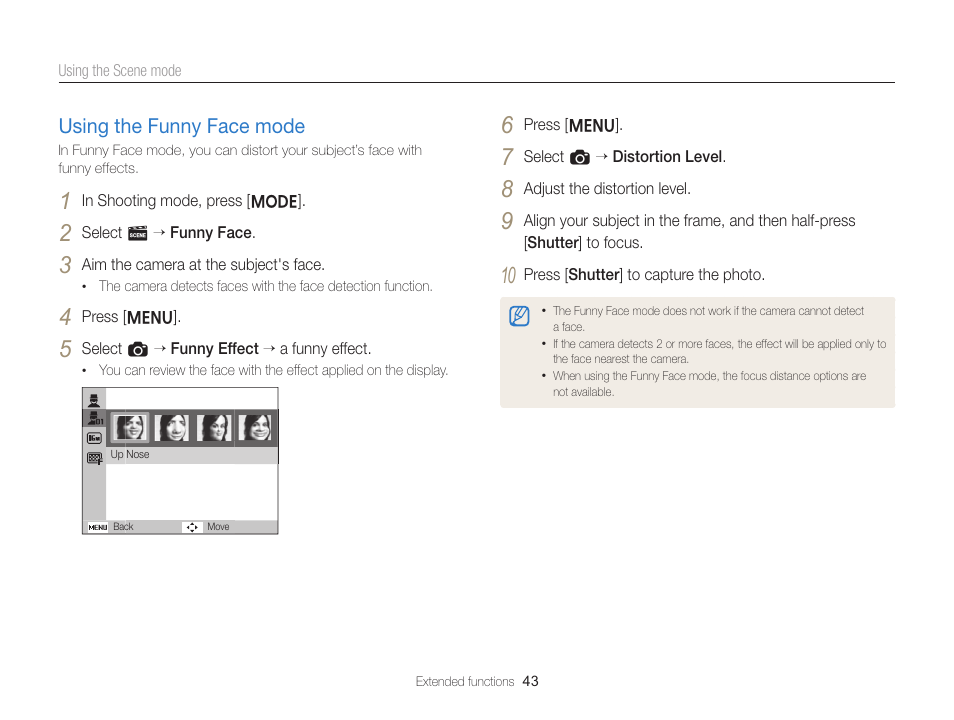Screen dimensions: 954x720
Task: Choose the first selected Up Nose face thumbnail
Action: coord(130,427)
